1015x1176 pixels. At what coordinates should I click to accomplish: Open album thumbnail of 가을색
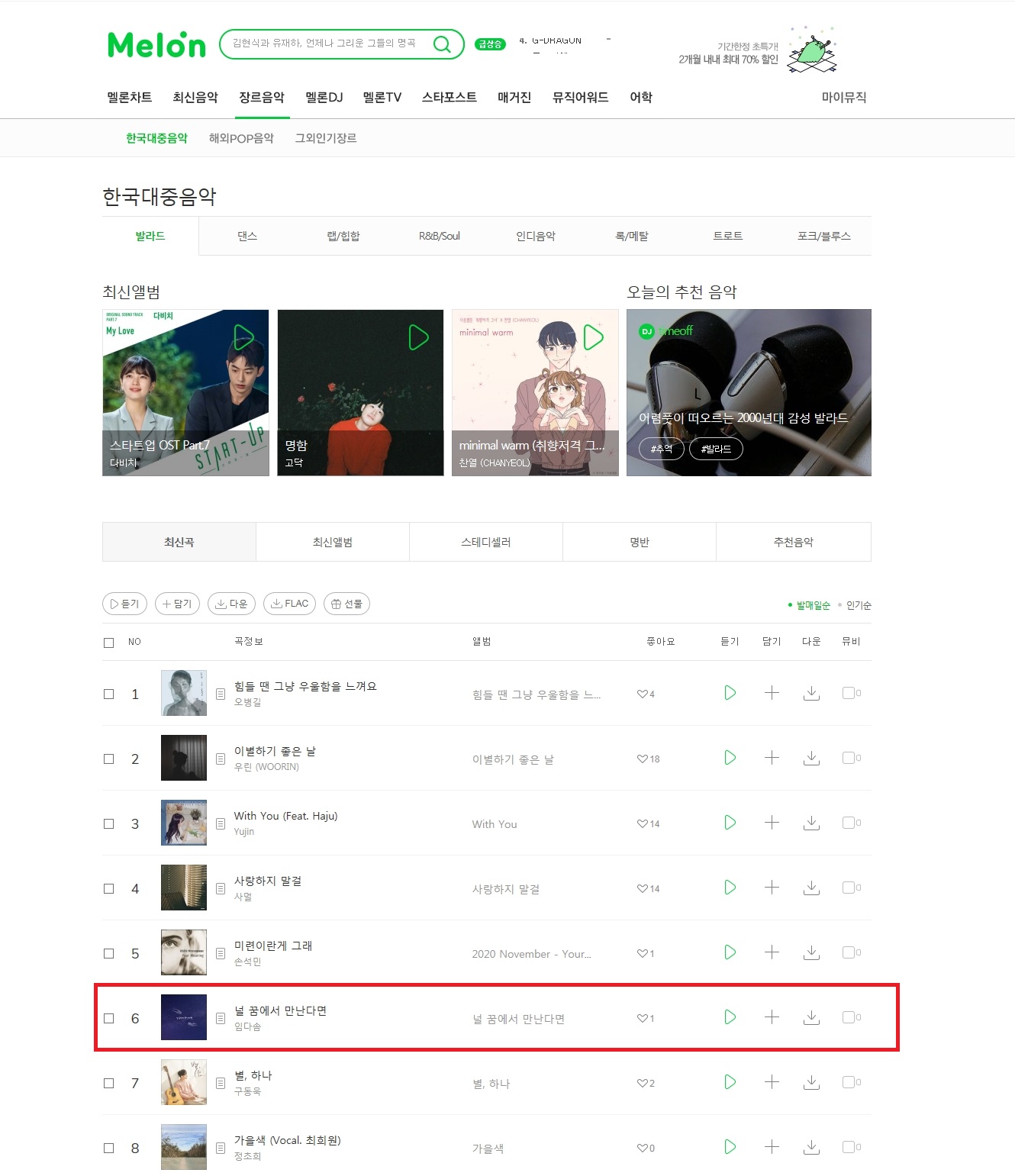click(x=184, y=1147)
